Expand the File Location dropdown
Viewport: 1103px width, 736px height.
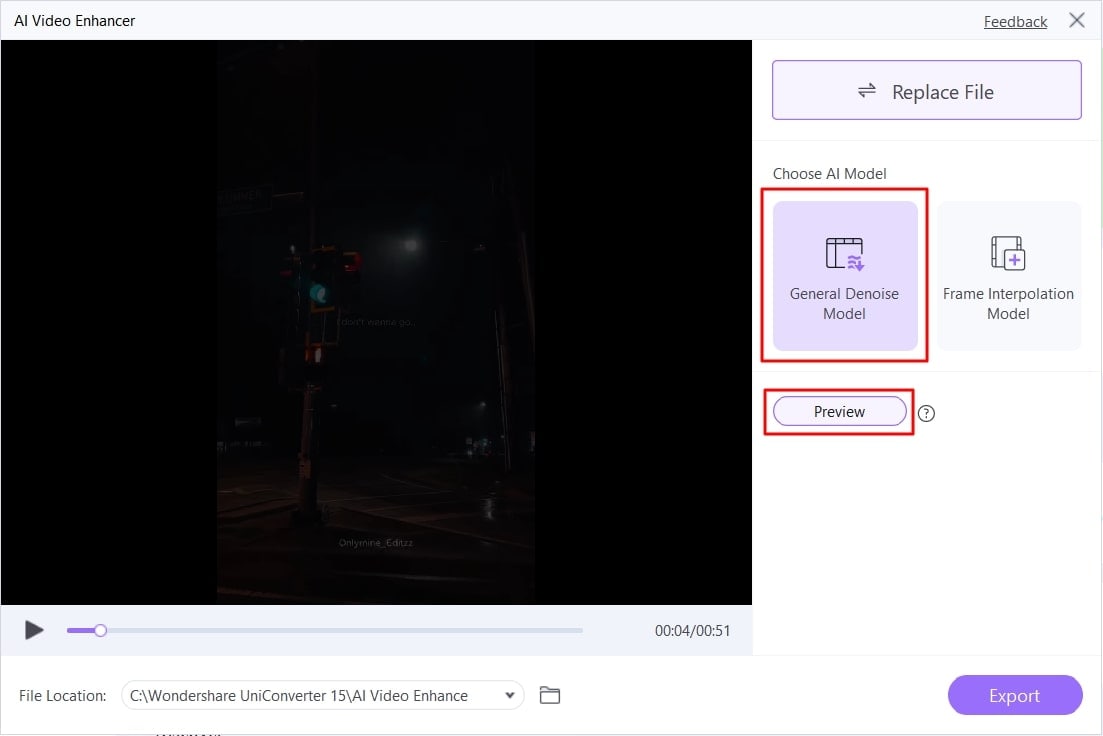[x=509, y=695]
